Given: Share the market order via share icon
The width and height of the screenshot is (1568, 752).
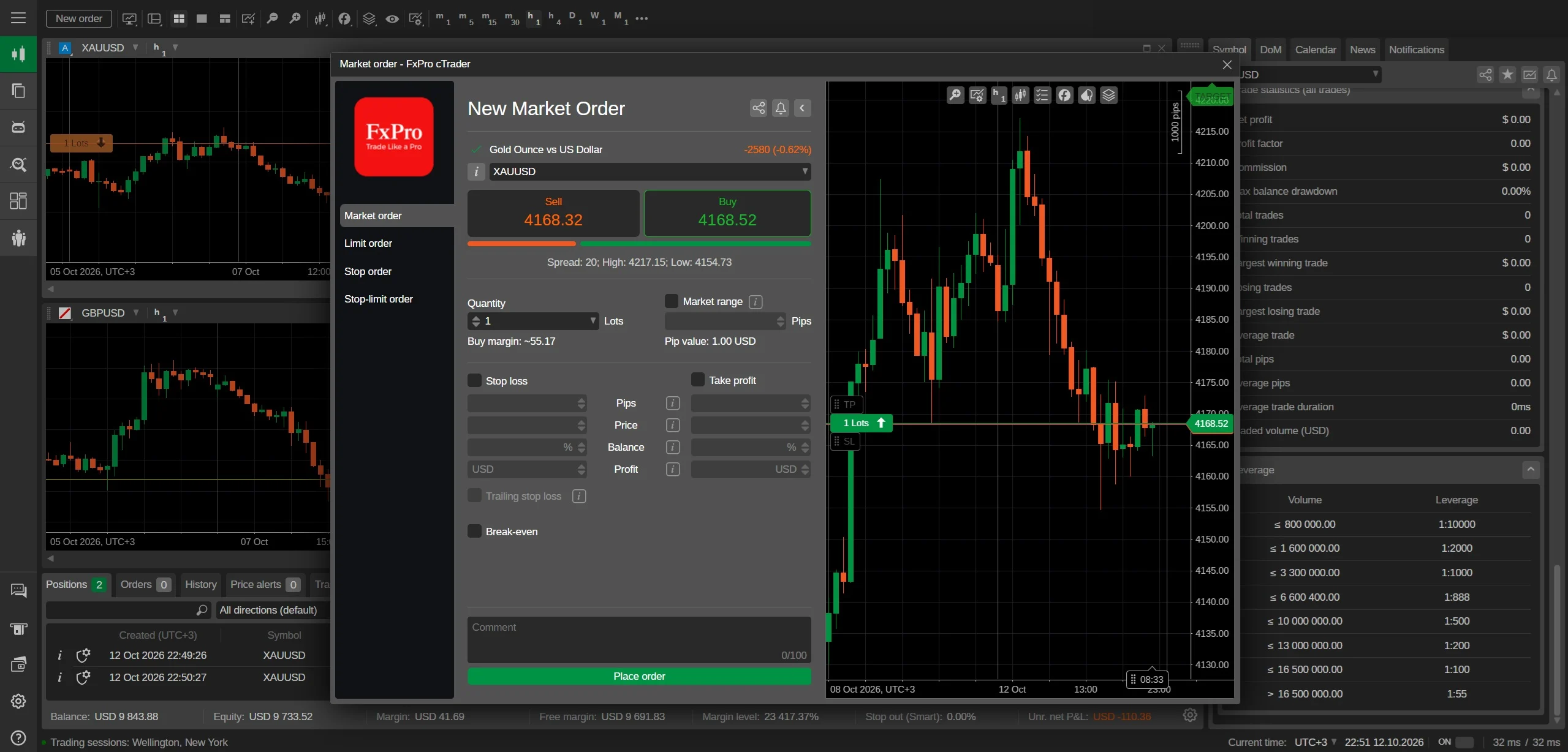Looking at the screenshot, I should tap(759, 108).
